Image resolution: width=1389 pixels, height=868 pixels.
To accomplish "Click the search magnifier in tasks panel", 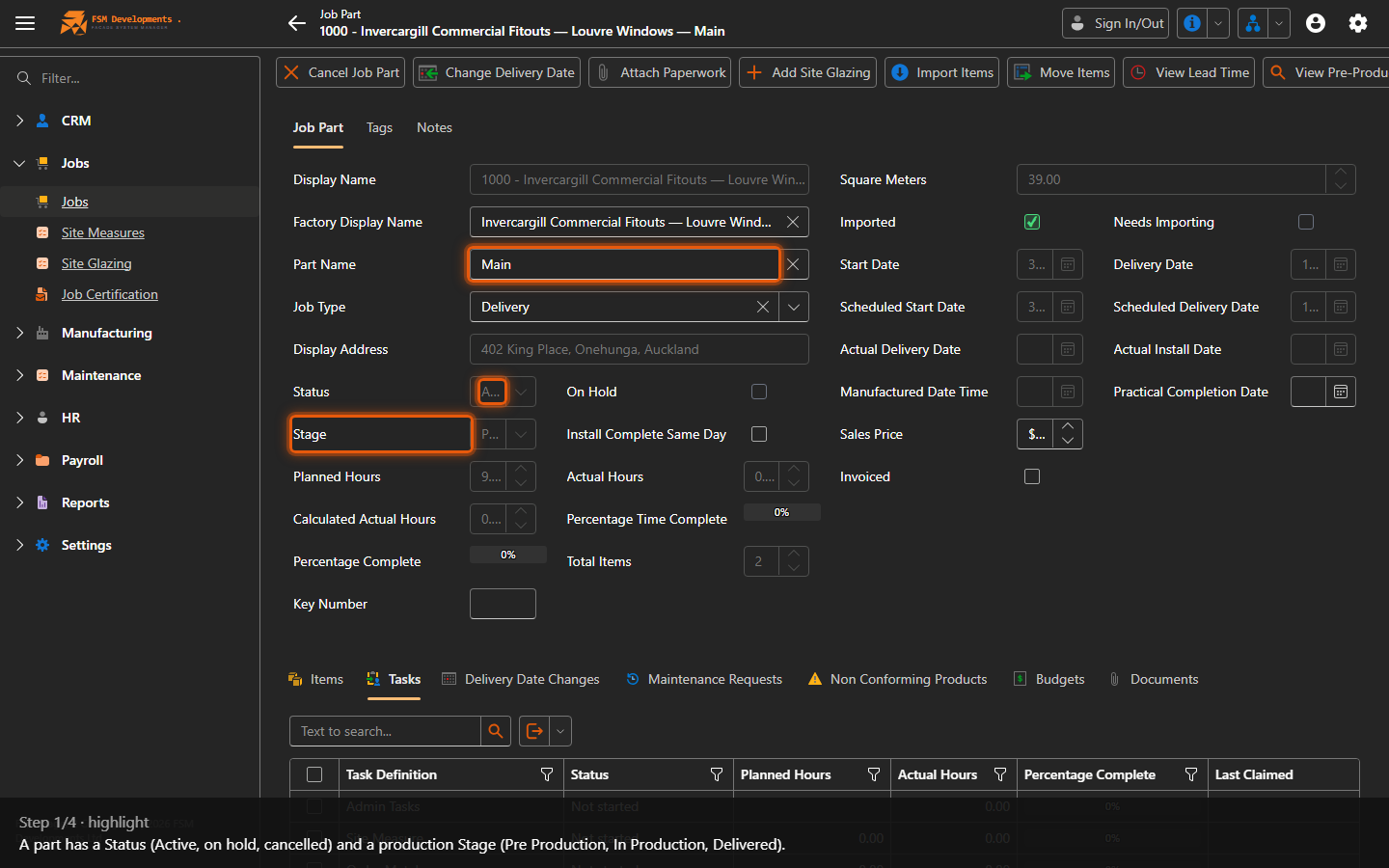I will (496, 731).
